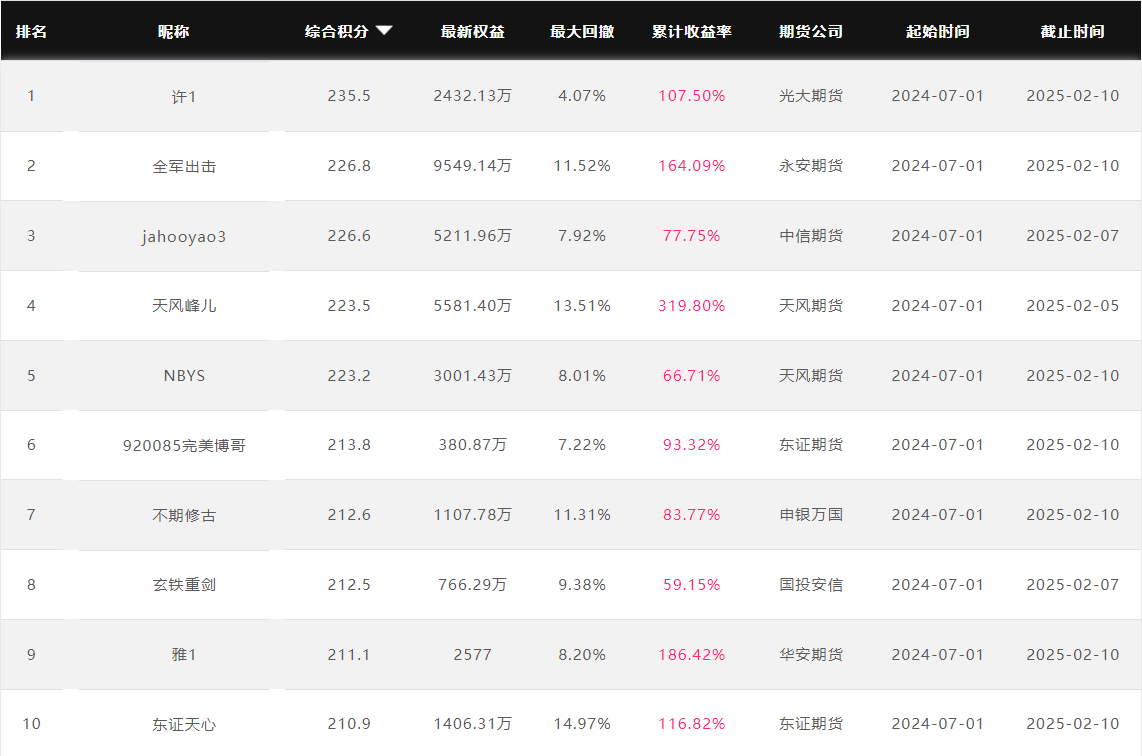Select the nickname NBYS
Viewport: 1142px width, 756px height.
[x=184, y=376]
